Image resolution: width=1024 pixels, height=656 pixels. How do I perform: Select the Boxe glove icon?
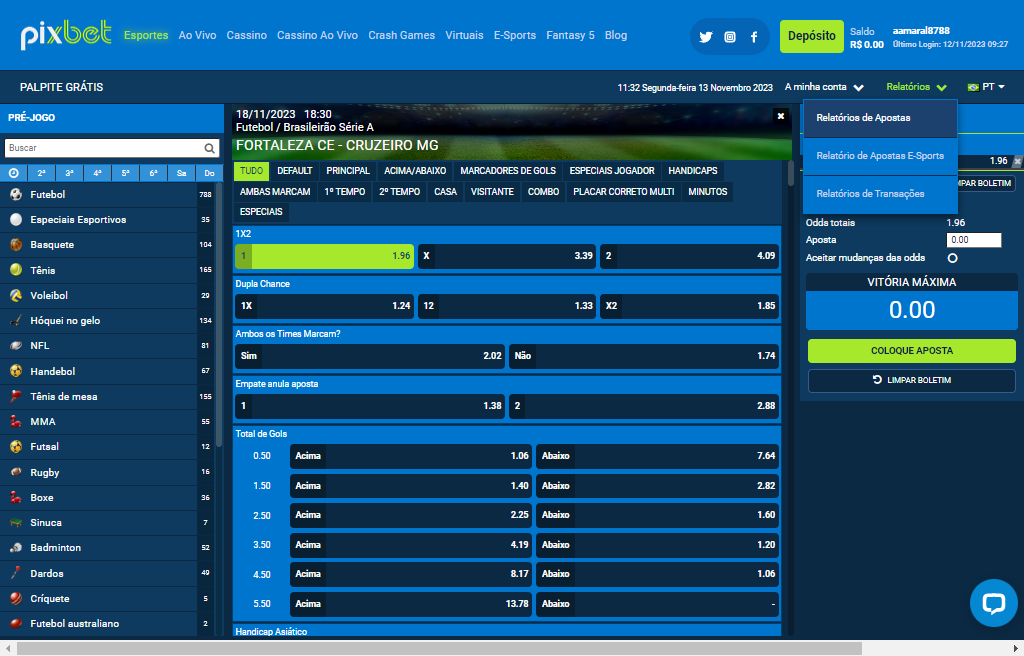pos(16,497)
